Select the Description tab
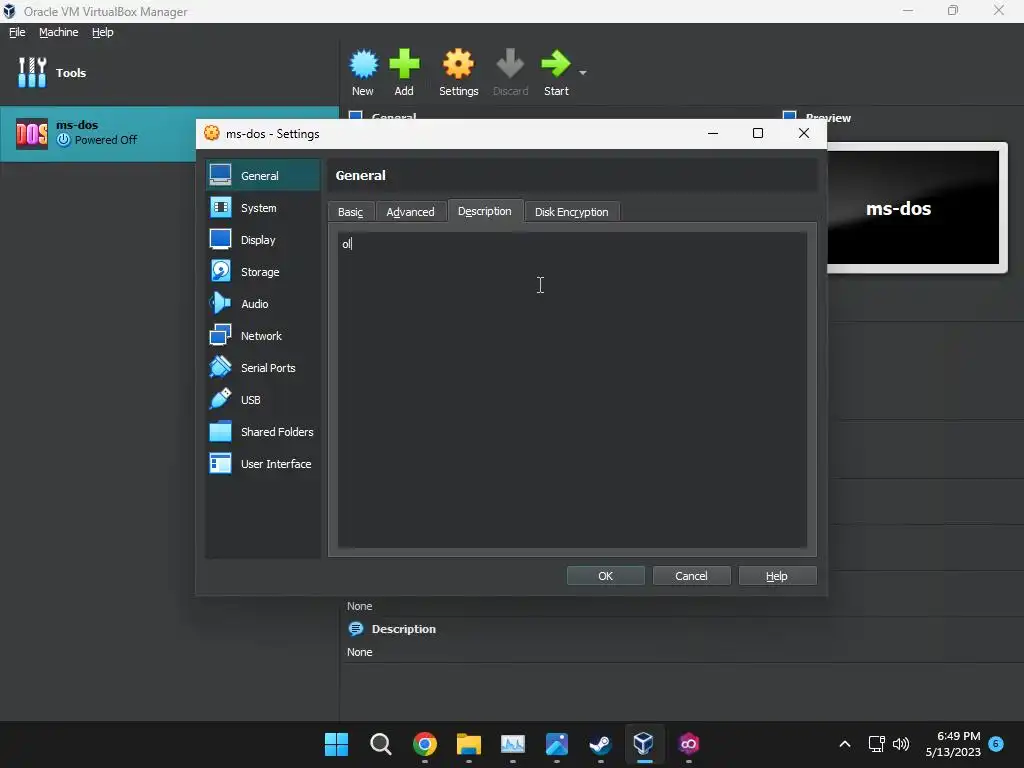1024x768 pixels. 485,211
